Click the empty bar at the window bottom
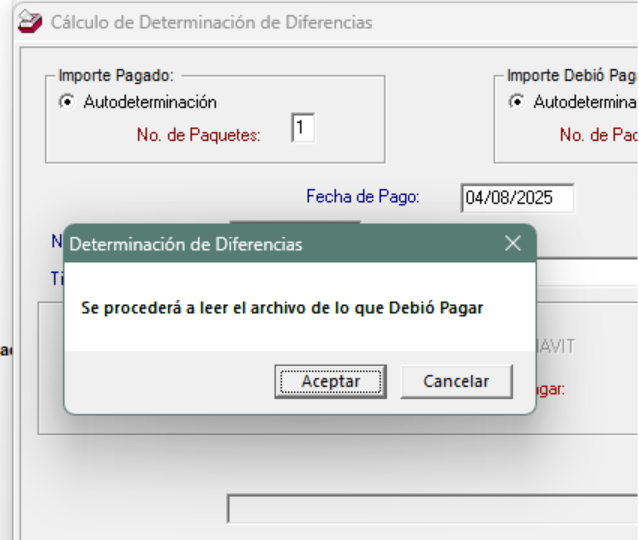The height and width of the screenshot is (540, 639). point(430,508)
